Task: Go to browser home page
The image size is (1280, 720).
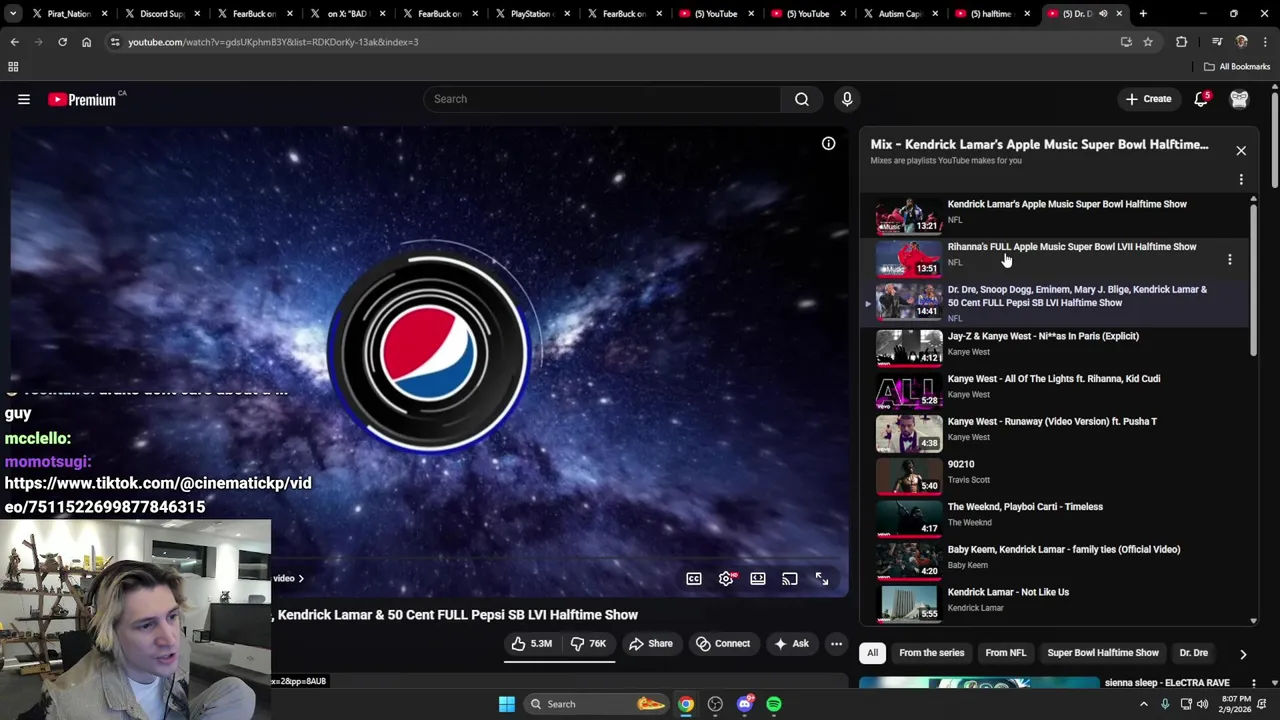Action: click(x=86, y=42)
